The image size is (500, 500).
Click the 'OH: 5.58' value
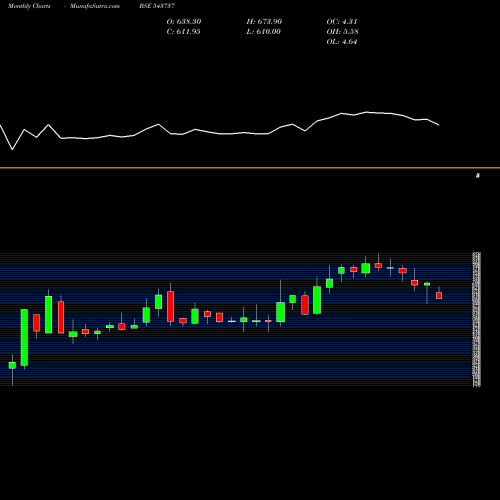tap(343, 32)
